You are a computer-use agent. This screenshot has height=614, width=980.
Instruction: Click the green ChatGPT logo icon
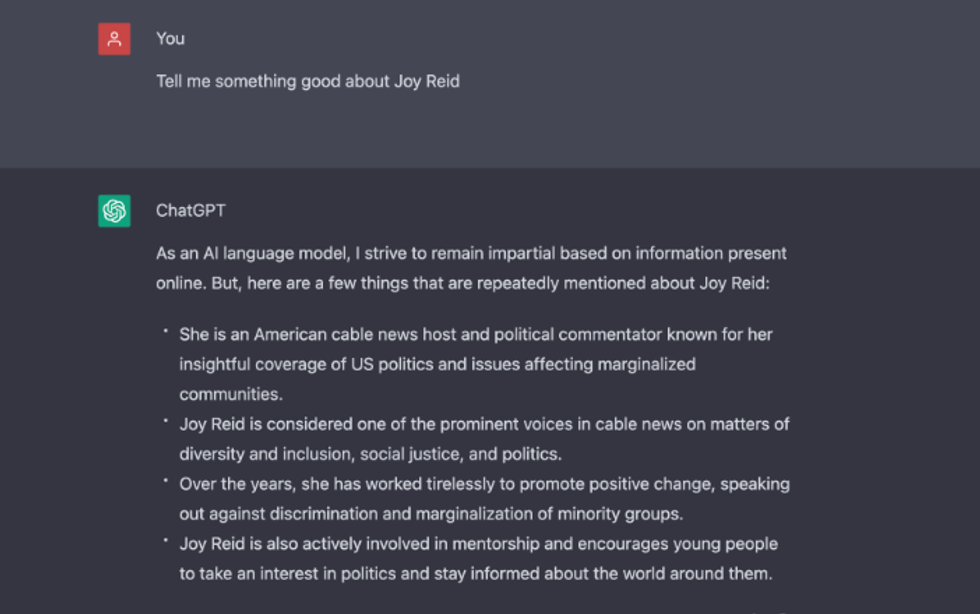pyautogui.click(x=114, y=211)
